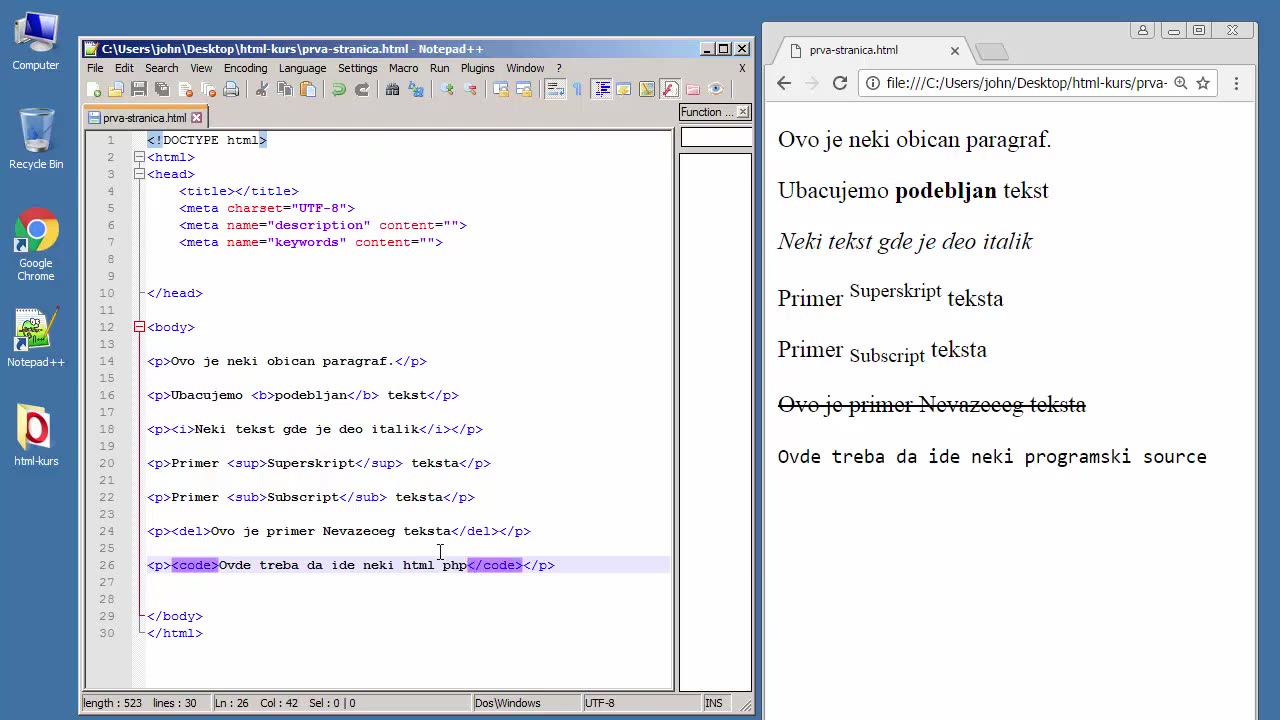This screenshot has width=1280, height=720.
Task: Open the Edit menu
Action: pos(124,68)
